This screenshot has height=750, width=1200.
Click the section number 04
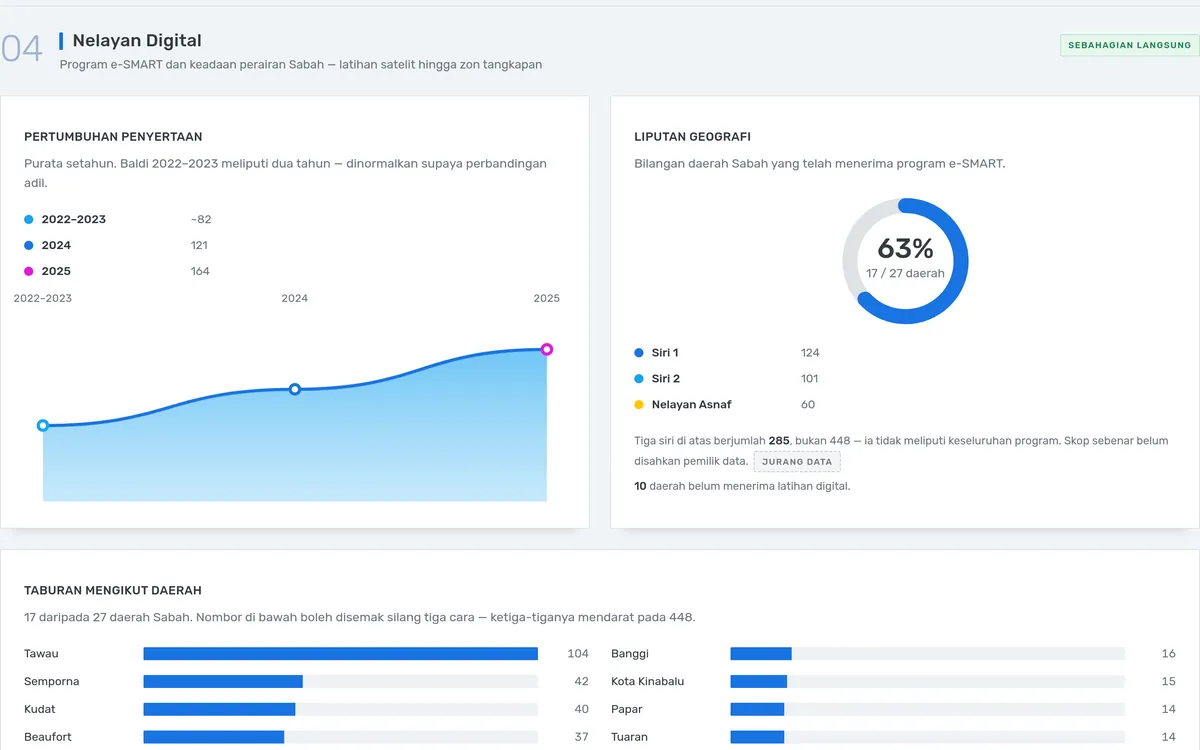[21, 48]
